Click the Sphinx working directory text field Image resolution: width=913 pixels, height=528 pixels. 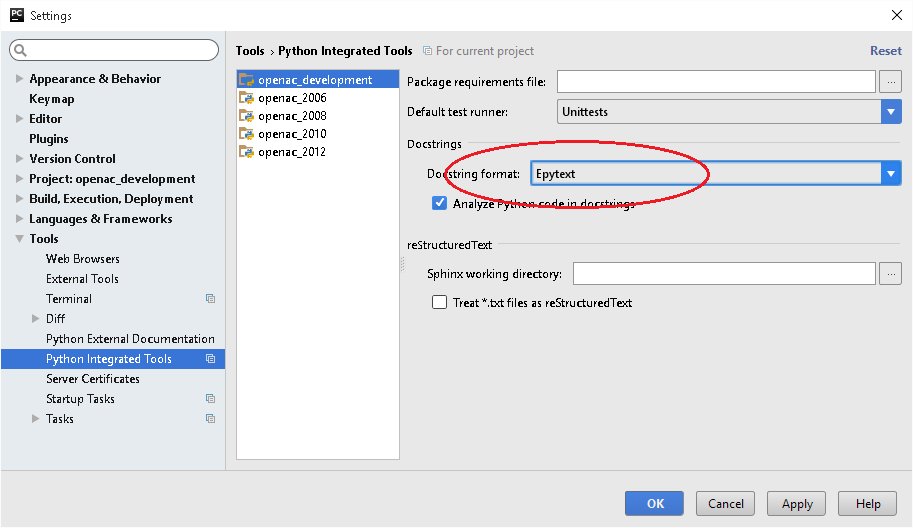pos(724,274)
